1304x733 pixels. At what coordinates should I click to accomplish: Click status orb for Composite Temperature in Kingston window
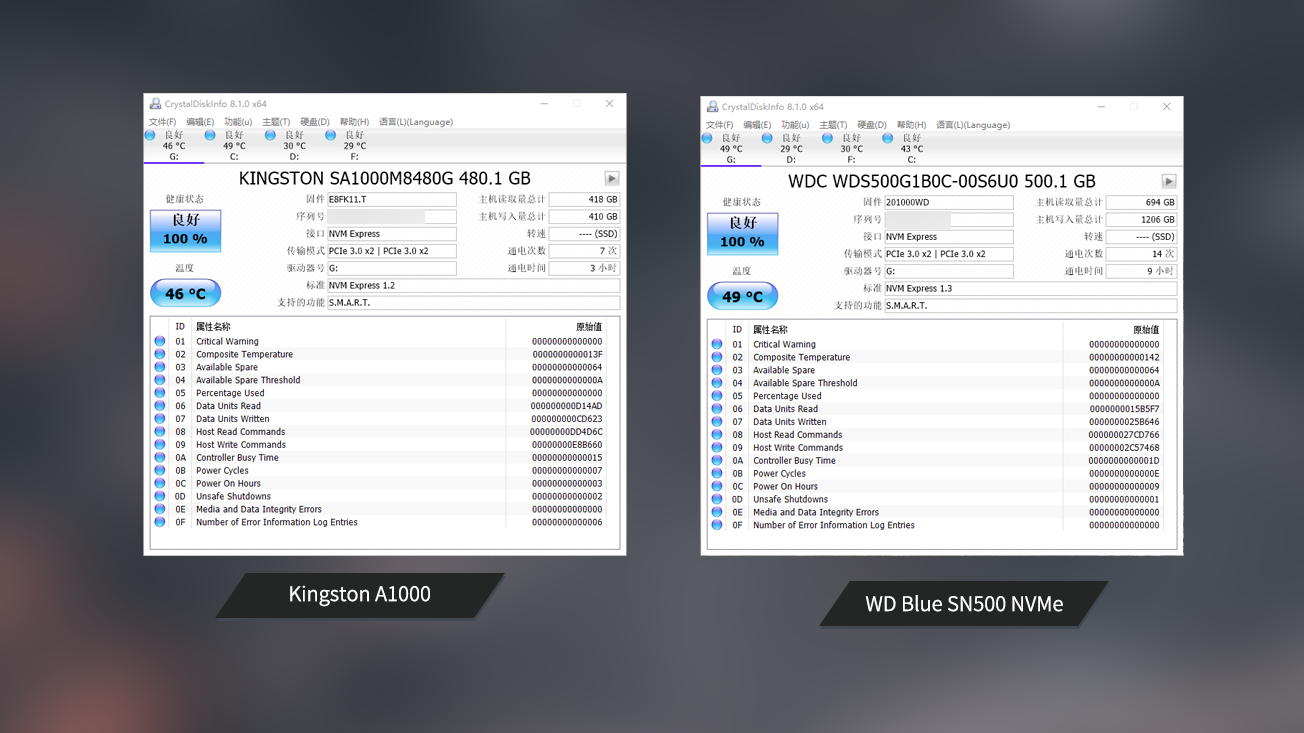[160, 354]
